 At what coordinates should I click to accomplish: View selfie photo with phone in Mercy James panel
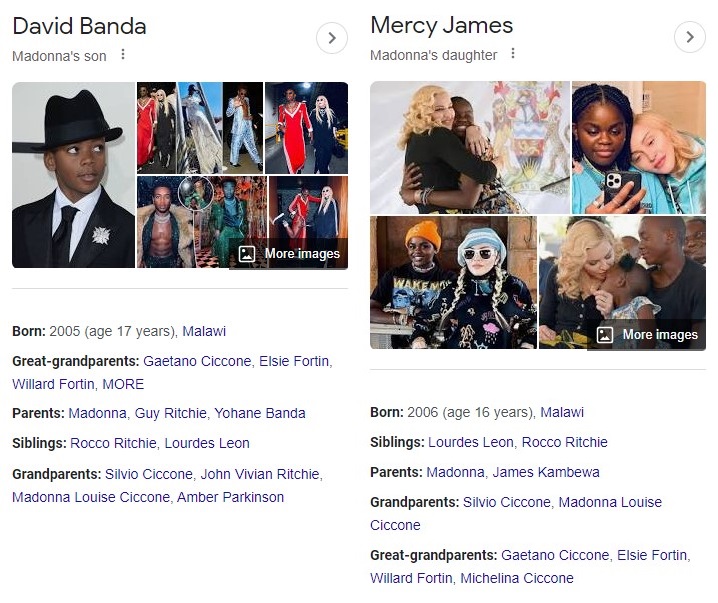(639, 147)
